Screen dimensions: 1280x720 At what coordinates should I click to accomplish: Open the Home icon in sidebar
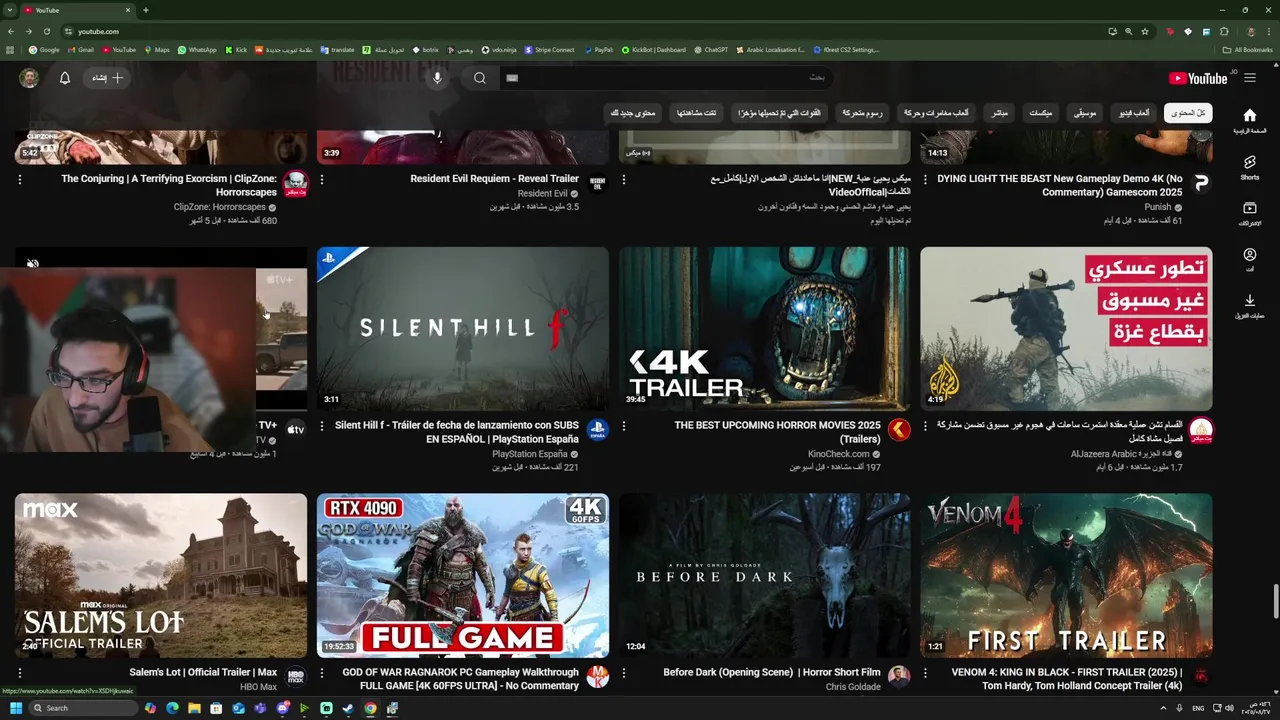1250,120
